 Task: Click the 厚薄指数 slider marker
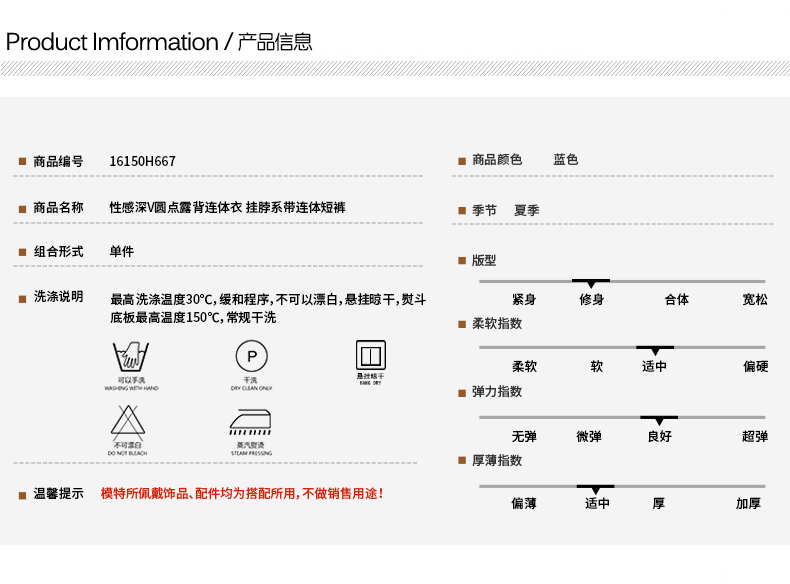click(x=596, y=489)
